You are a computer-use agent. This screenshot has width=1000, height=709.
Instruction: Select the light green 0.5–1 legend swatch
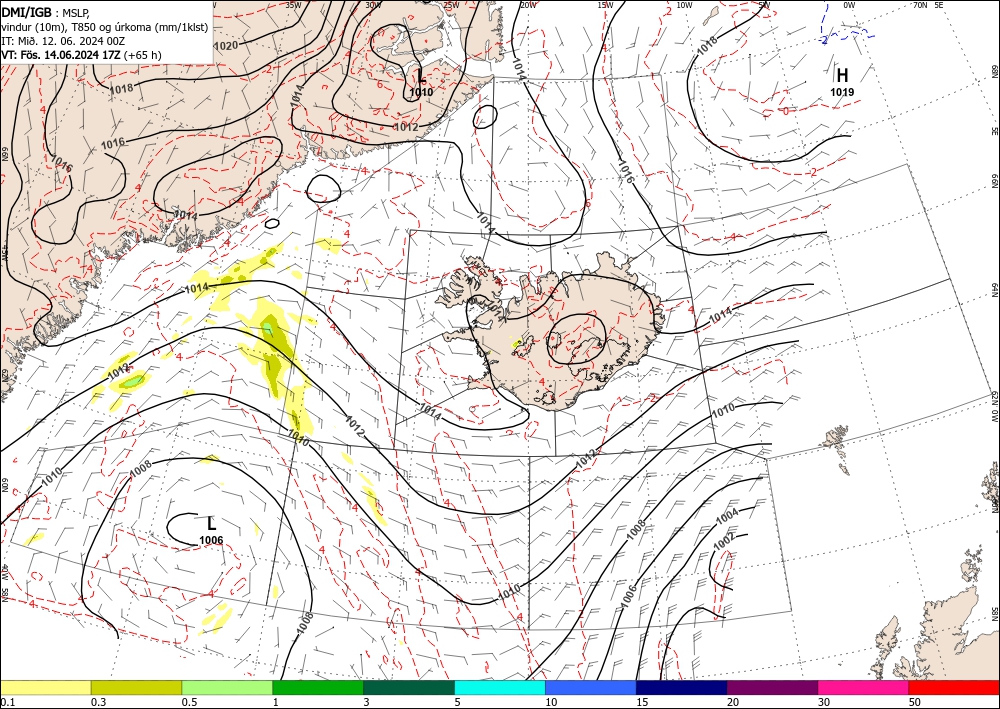click(x=227, y=687)
